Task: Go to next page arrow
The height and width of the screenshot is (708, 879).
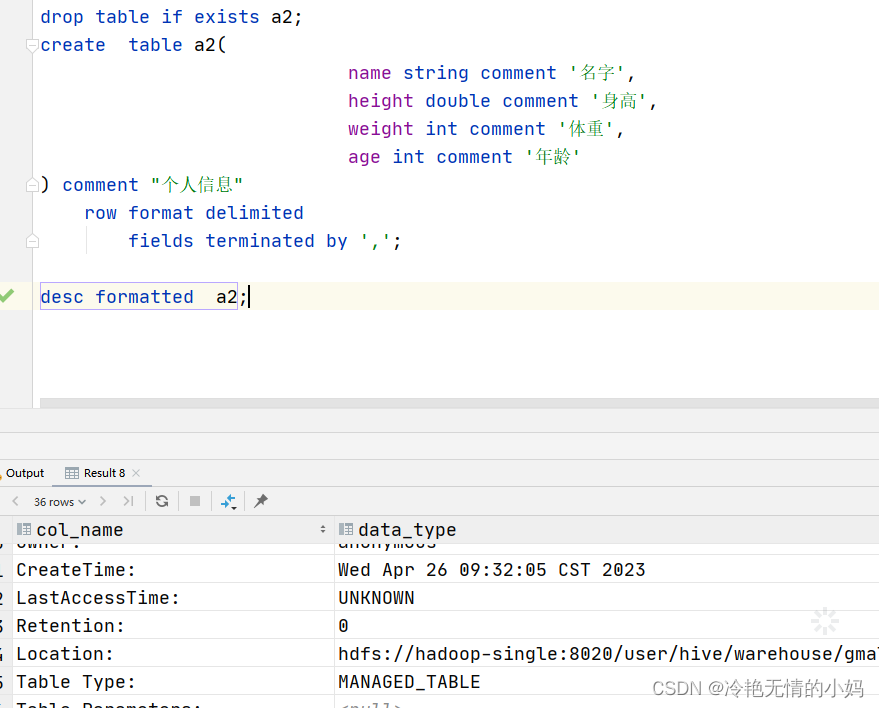Action: 103,501
